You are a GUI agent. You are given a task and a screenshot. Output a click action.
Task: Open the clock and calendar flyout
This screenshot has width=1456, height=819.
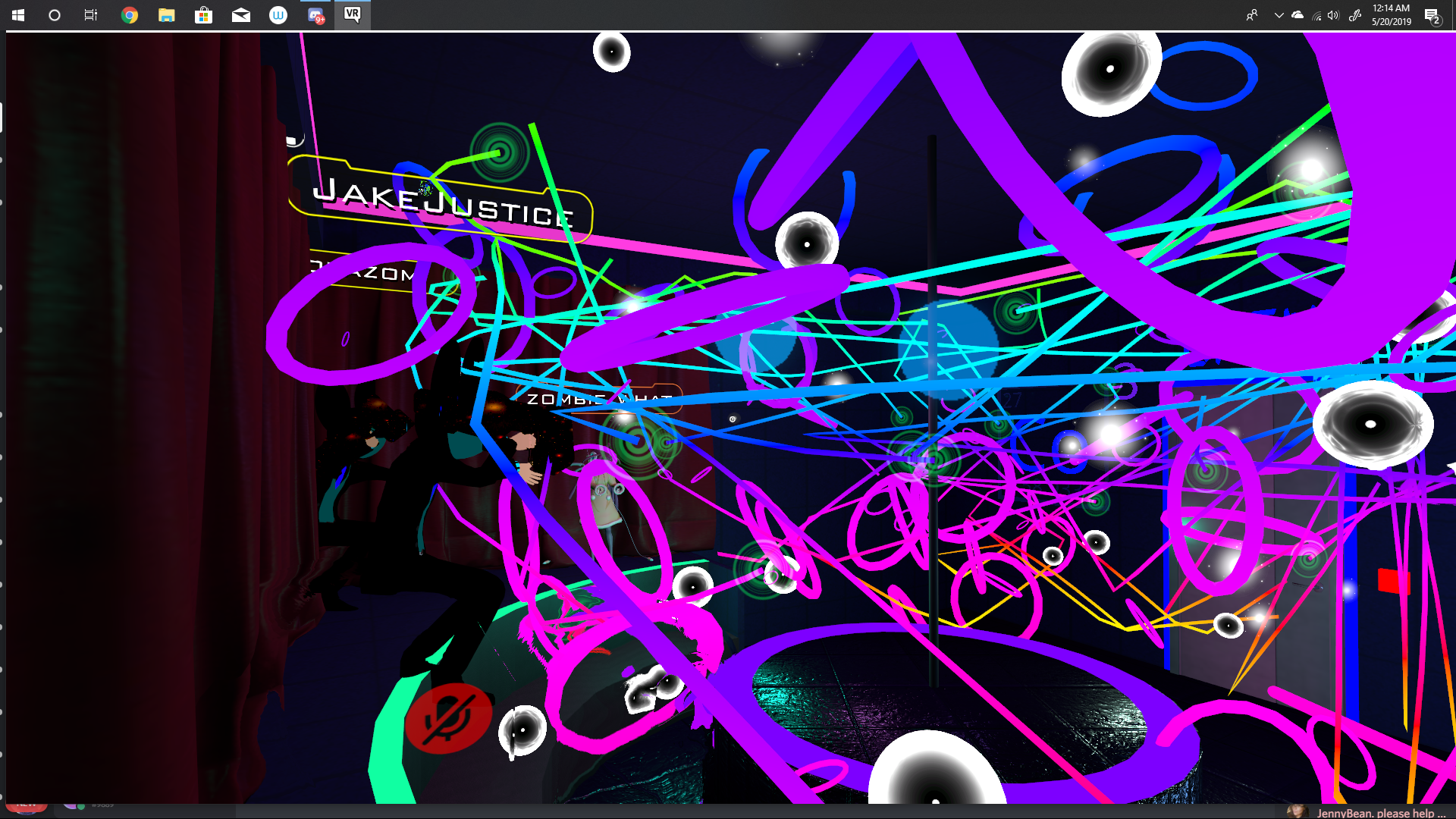[x=1391, y=15]
